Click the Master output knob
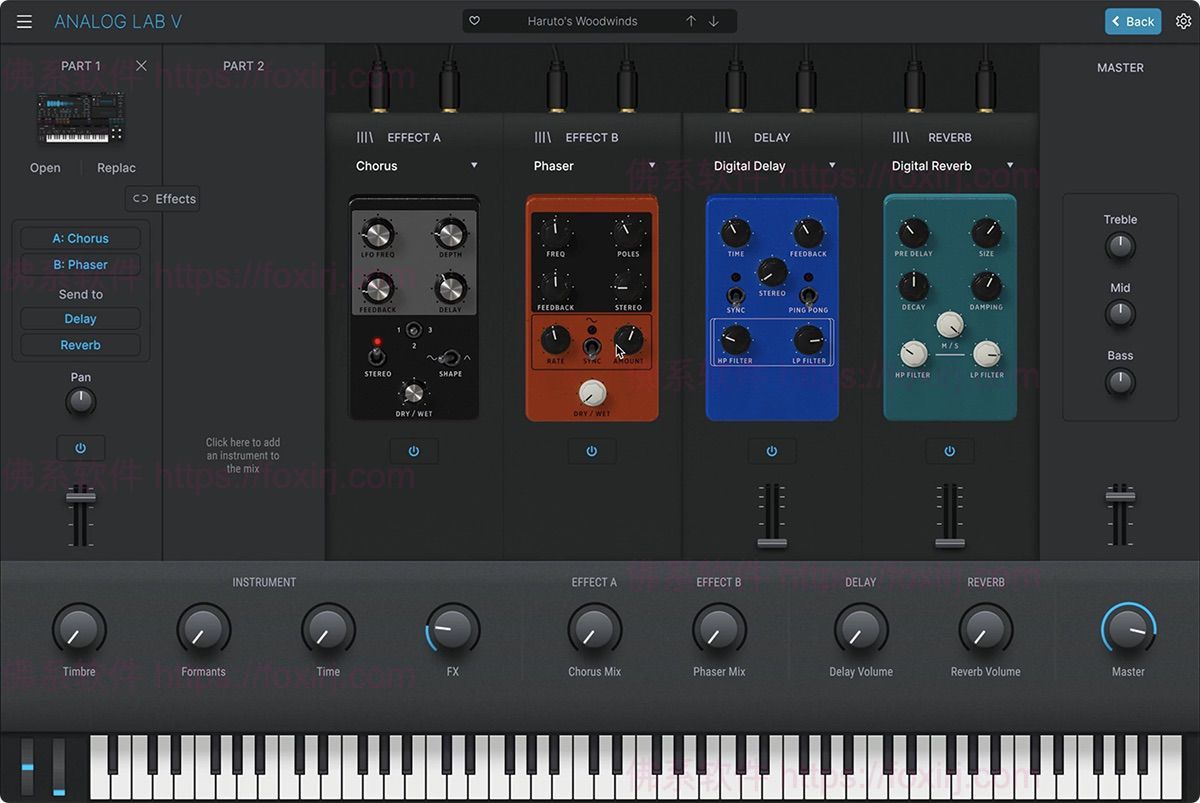1200x803 pixels. click(1129, 630)
